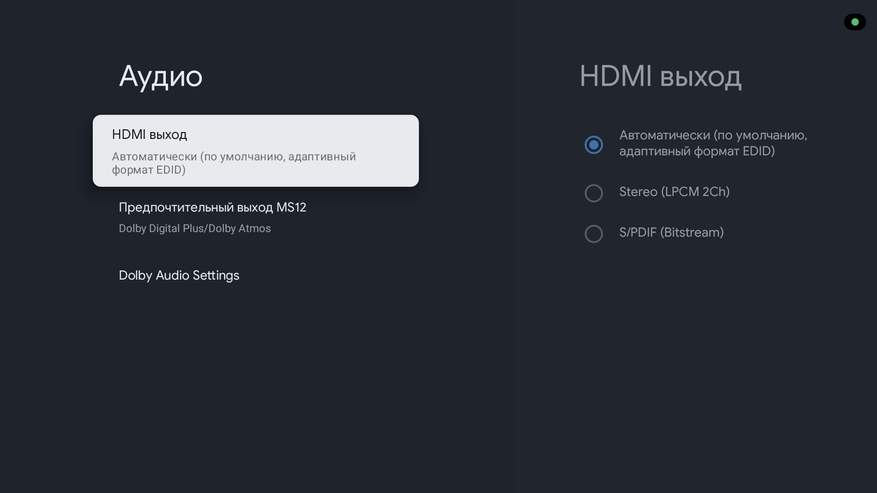Click the word Dolby in Dolby Audio Settings
Image resolution: width=877 pixels, height=493 pixels.
pyautogui.click(x=137, y=275)
